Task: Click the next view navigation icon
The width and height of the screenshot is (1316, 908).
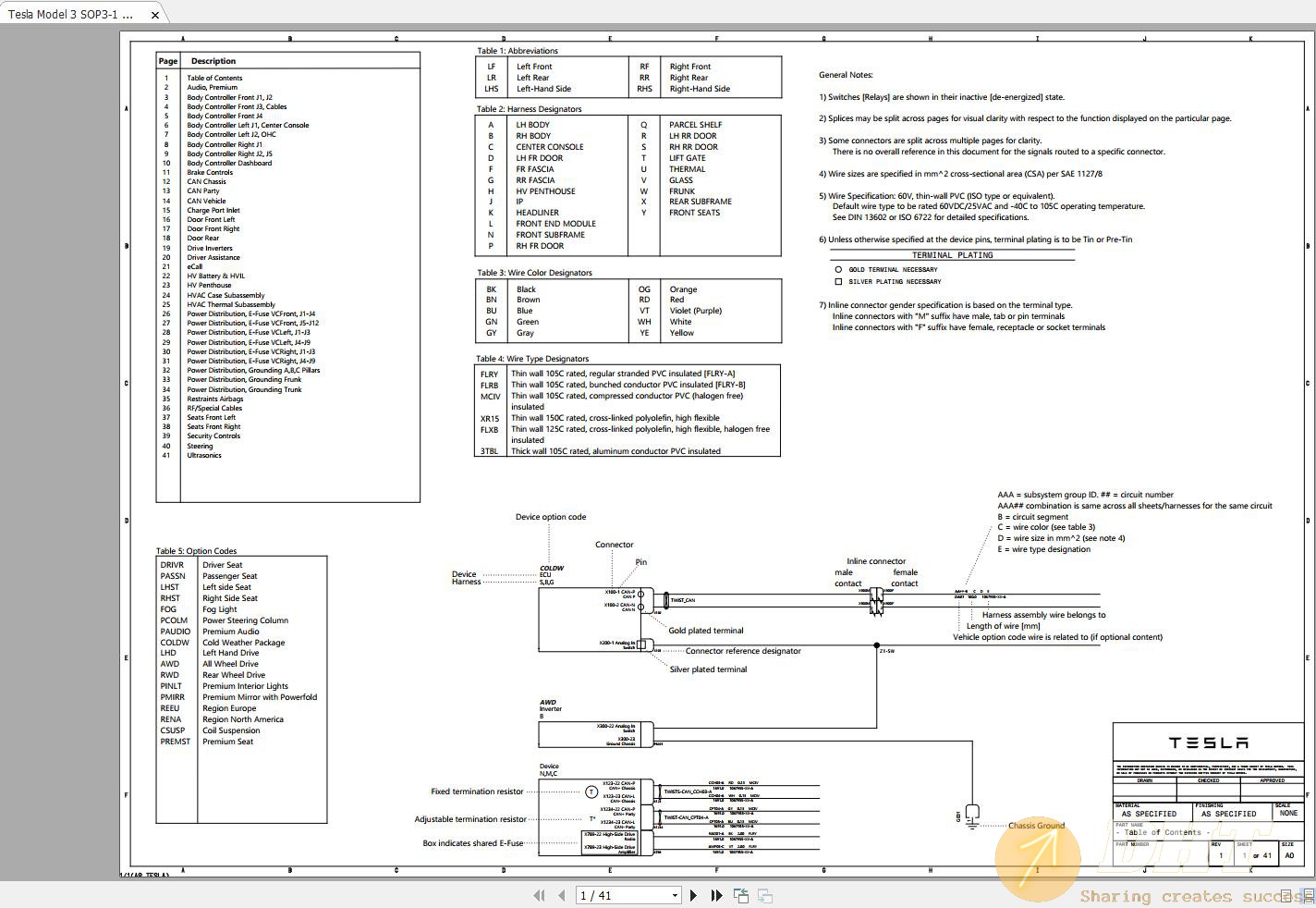Action: tap(765, 895)
